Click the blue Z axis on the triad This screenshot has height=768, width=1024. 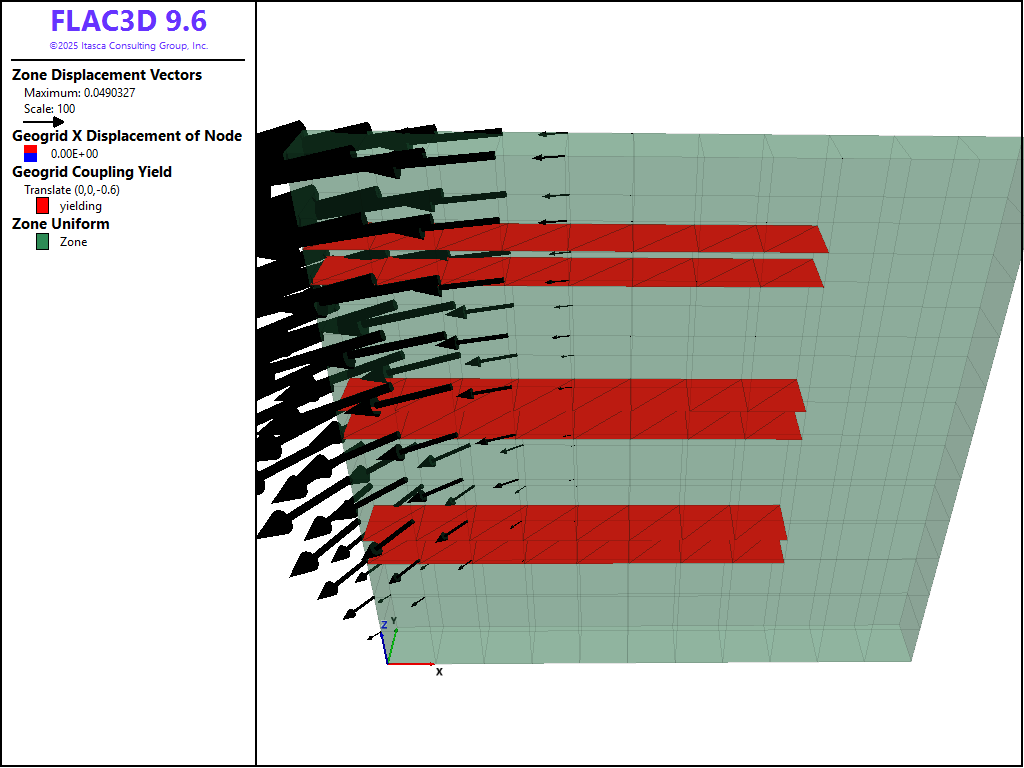pyautogui.click(x=386, y=647)
